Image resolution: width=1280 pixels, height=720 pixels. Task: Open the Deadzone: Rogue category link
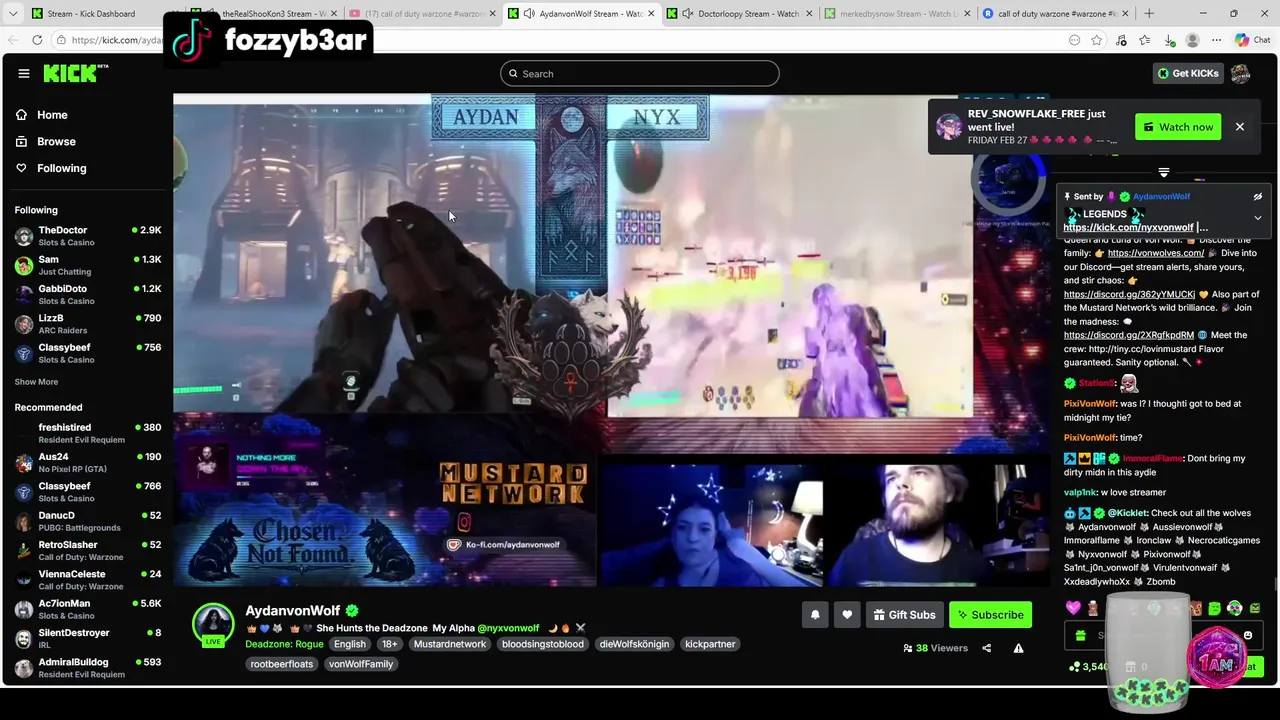click(x=284, y=644)
